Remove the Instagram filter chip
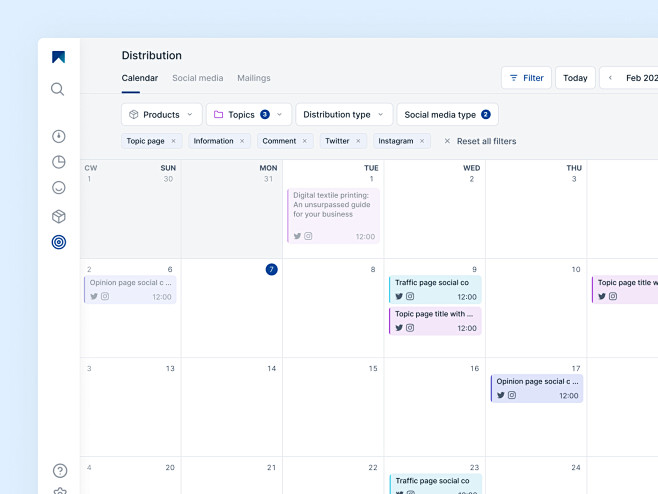Viewport: 658px width, 494px height. pyautogui.click(x=422, y=141)
